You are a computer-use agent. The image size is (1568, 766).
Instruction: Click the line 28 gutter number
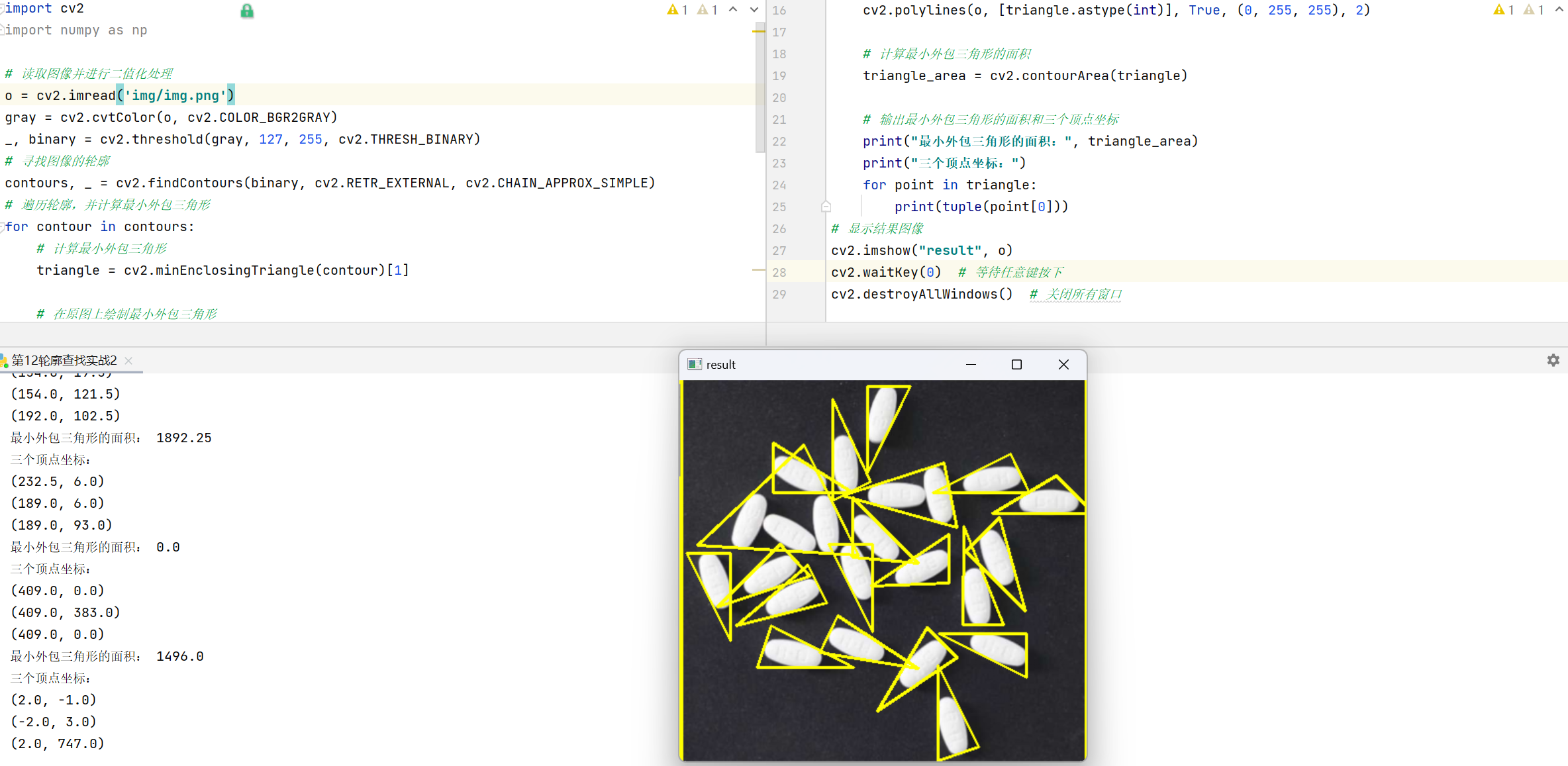[x=779, y=272]
